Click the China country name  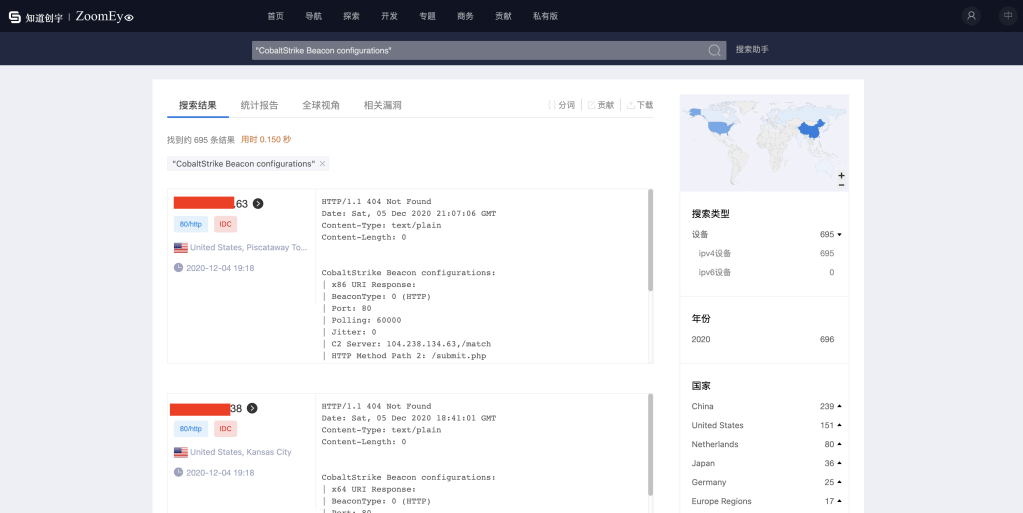pos(703,406)
